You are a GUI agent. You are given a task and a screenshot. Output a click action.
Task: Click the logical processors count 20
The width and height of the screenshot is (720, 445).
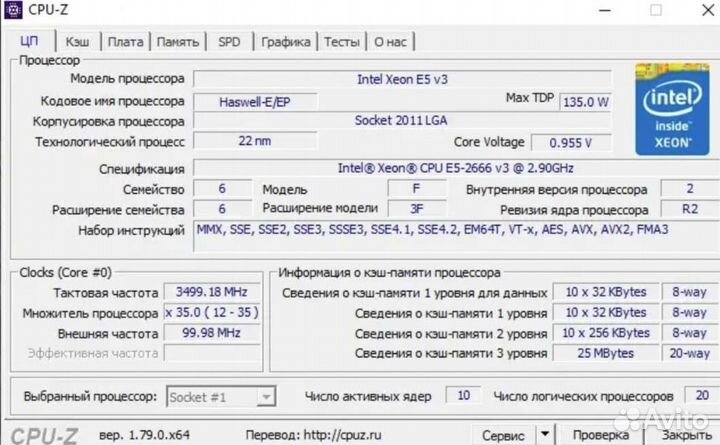tap(702, 395)
